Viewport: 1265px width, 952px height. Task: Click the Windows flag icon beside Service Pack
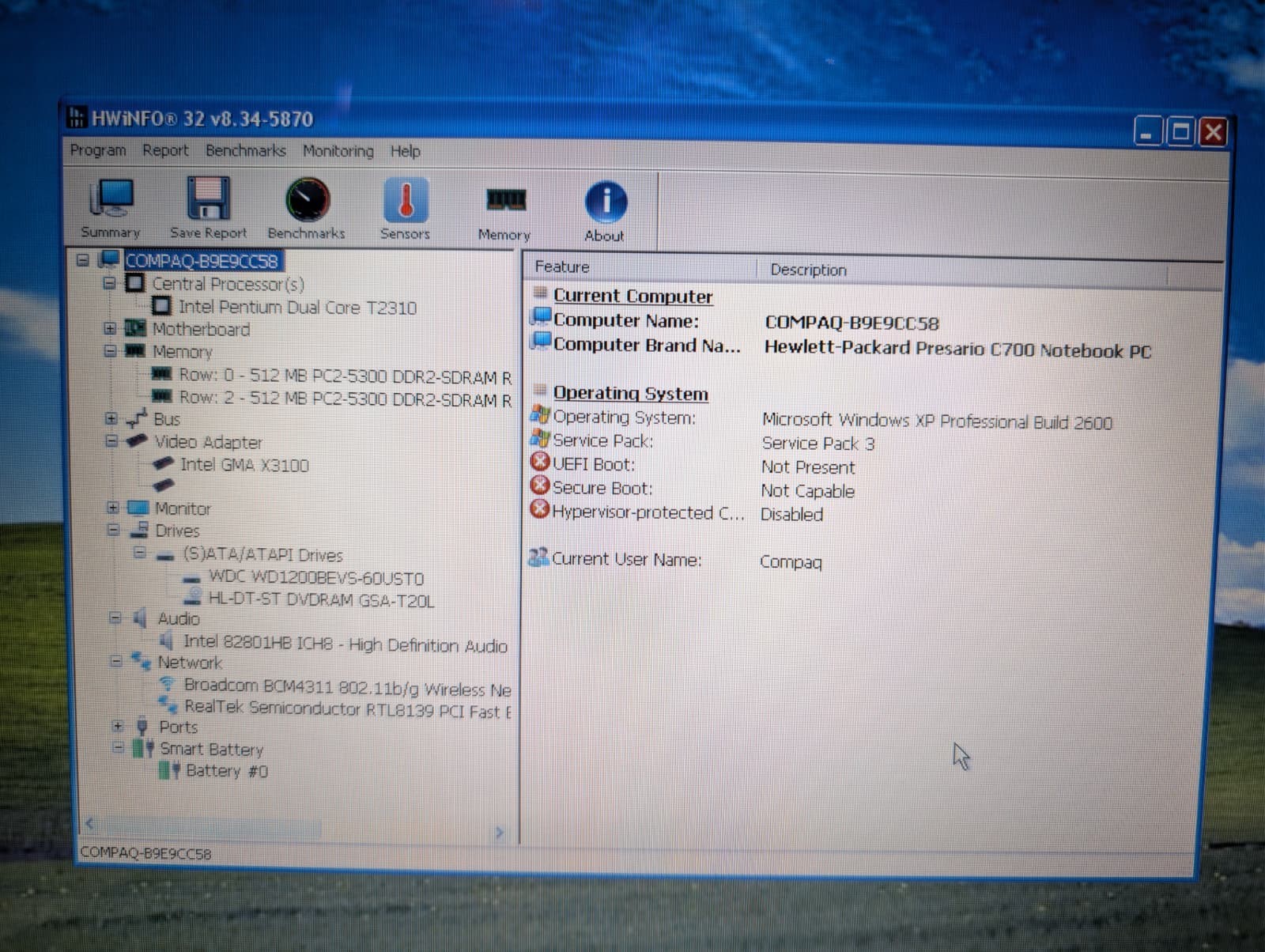pos(540,438)
